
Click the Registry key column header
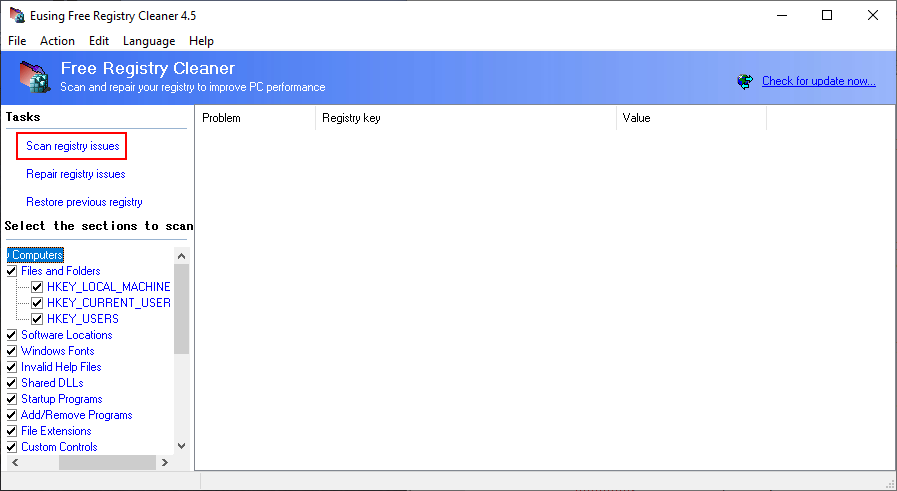[465, 118]
